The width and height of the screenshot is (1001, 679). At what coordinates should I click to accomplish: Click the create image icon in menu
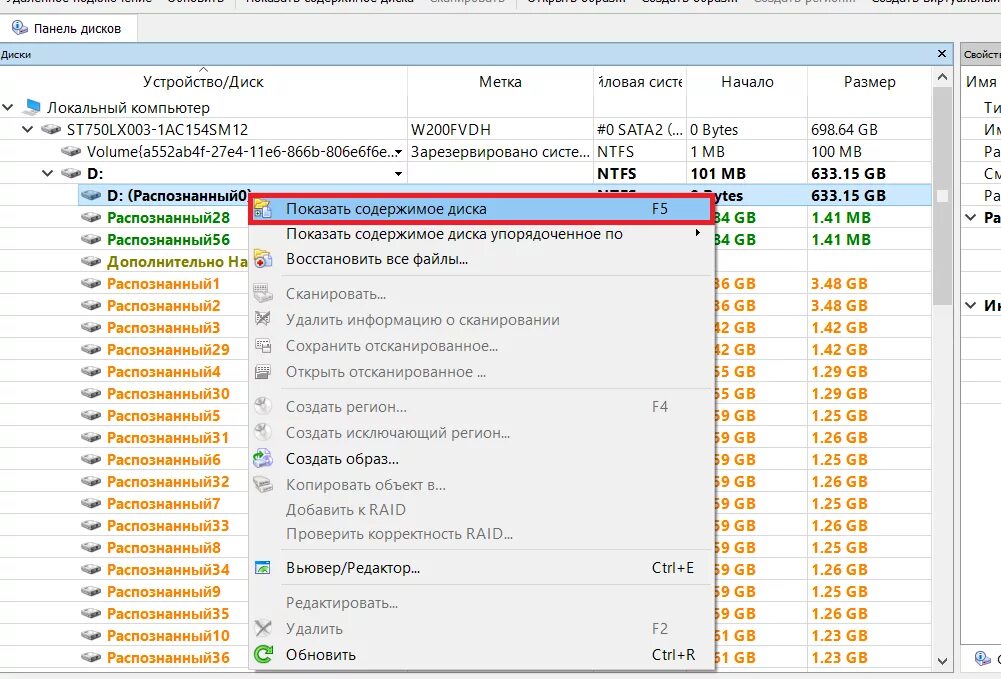tap(263, 459)
